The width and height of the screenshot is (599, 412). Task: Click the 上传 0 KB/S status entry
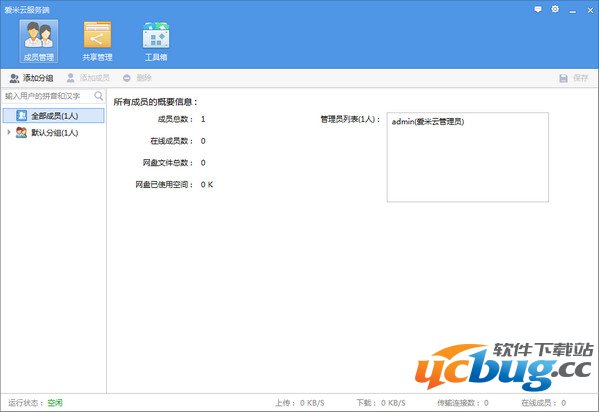pos(300,403)
